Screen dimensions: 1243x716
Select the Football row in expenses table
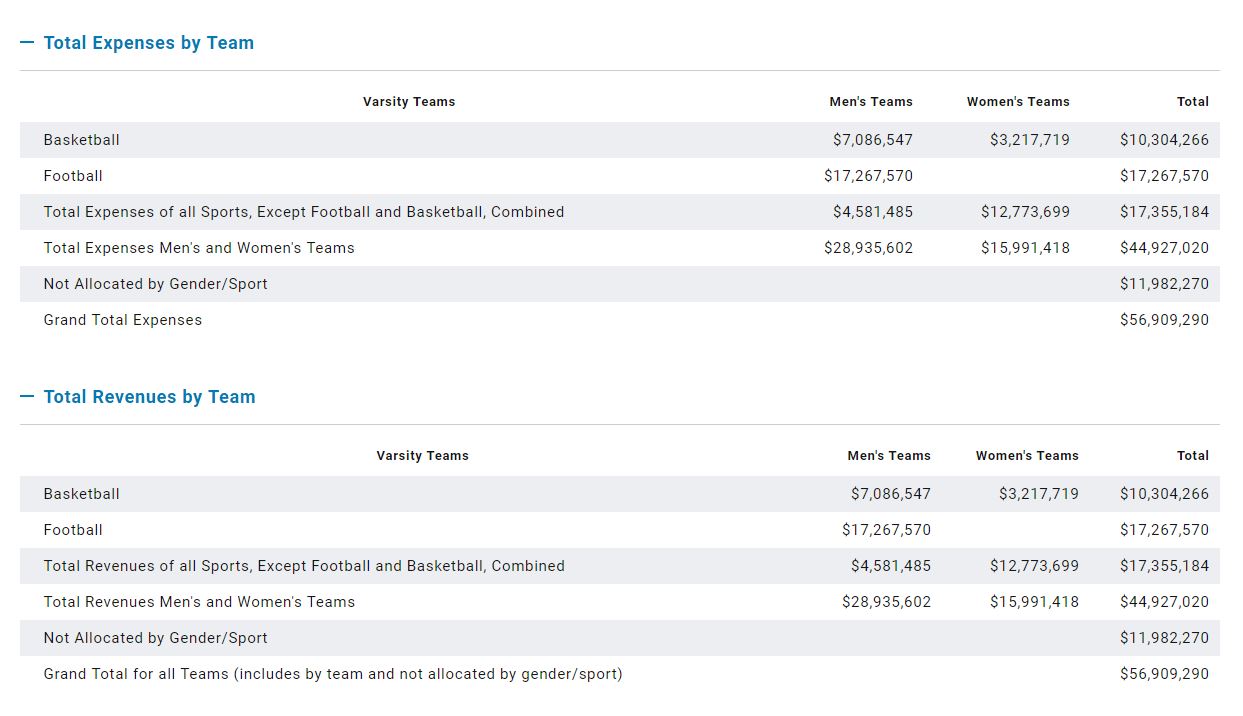coord(73,176)
